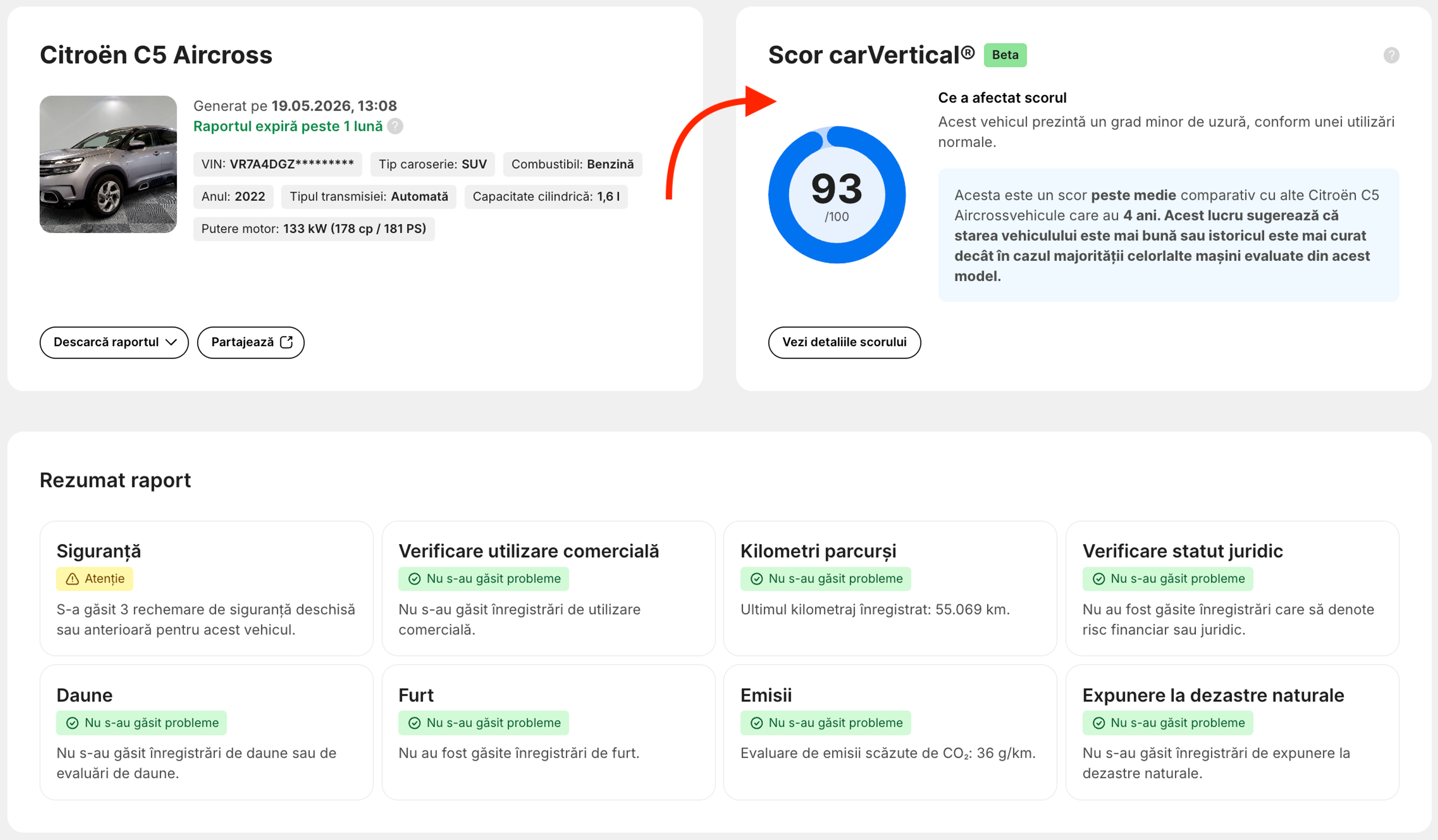Click the help icon in Scor carVertical card
The image size is (1438, 840).
(1391, 55)
